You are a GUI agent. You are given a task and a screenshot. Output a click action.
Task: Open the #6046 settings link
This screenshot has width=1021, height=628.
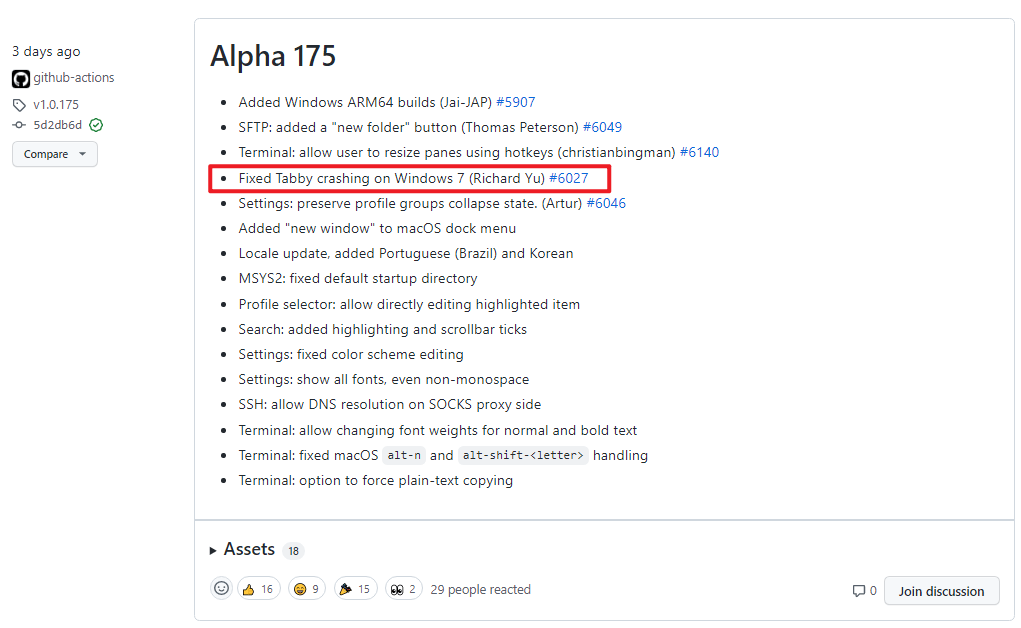(606, 203)
